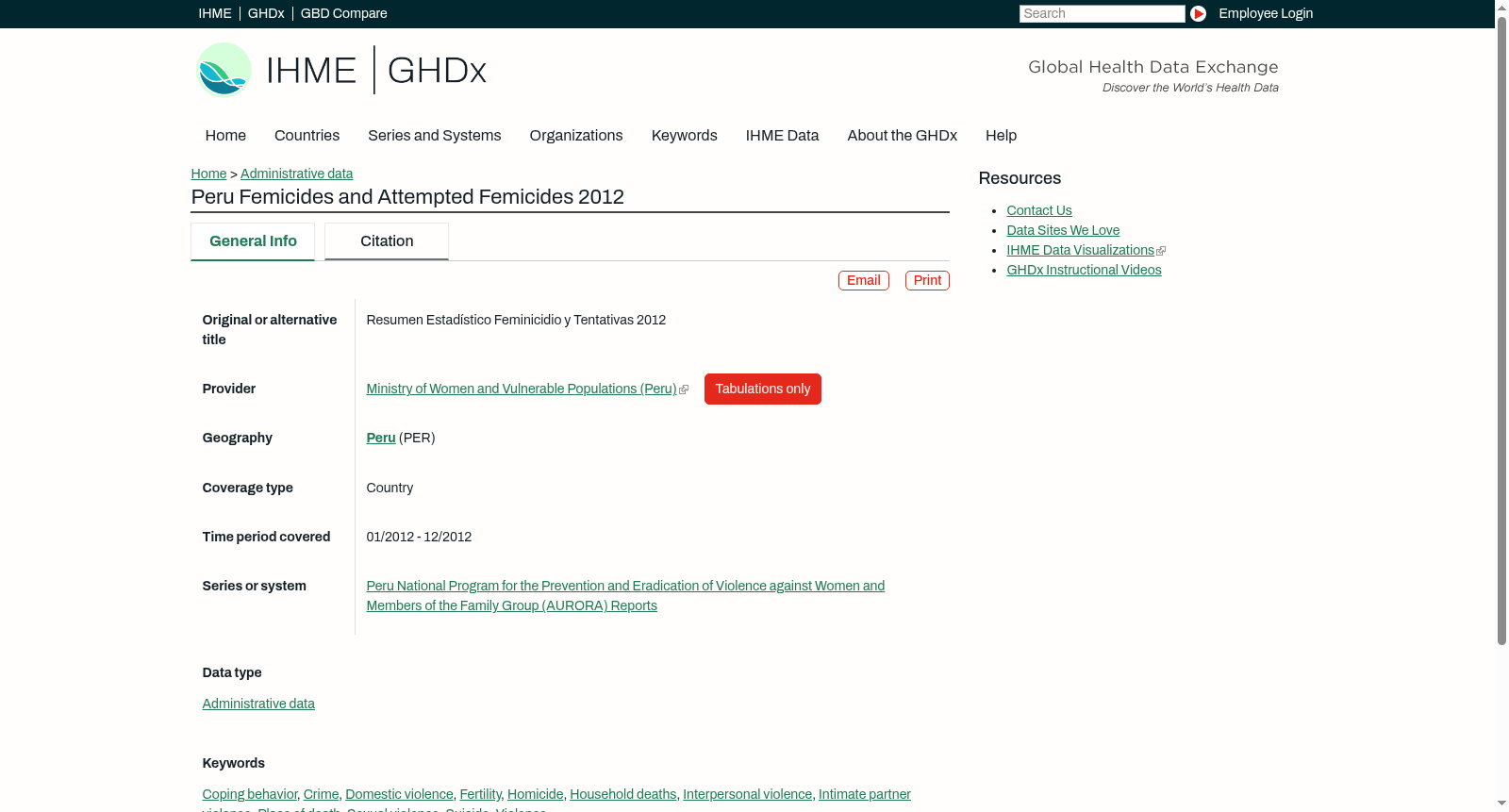1509x812 pixels.
Task: Click the text 01/2012 - 12/2012
Action: pyautogui.click(x=419, y=537)
